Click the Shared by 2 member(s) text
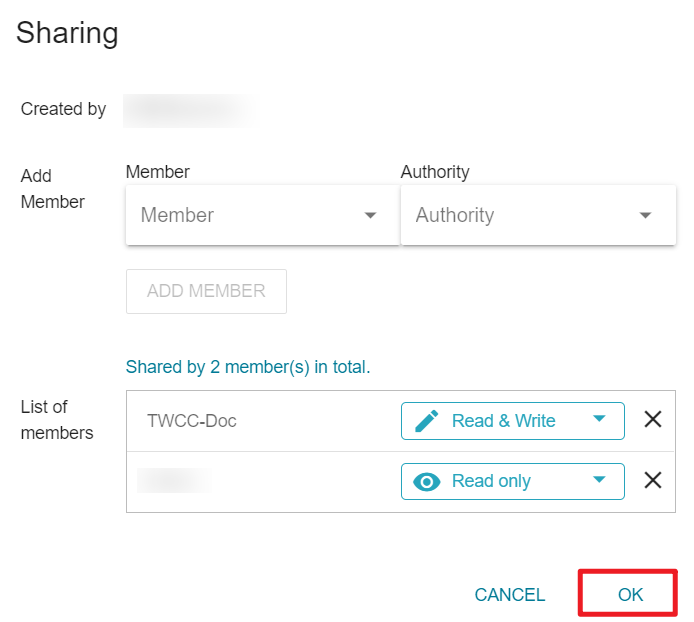 (248, 367)
